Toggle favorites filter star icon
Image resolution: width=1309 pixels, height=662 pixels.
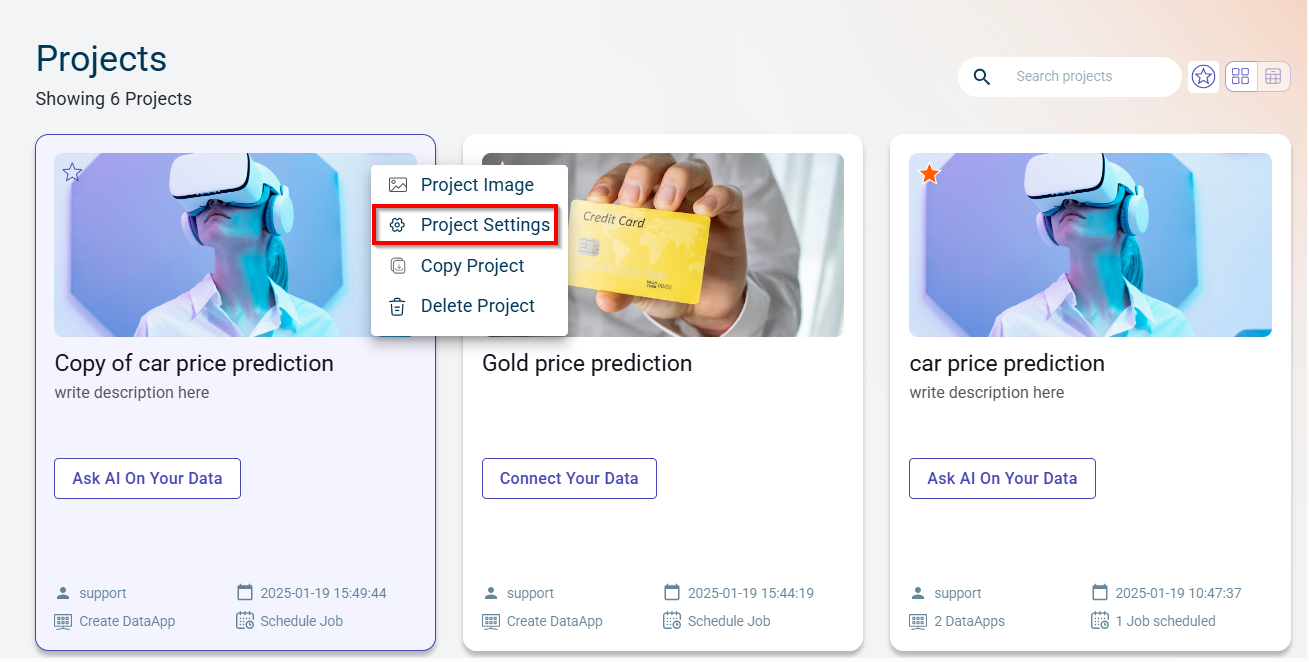click(1203, 77)
